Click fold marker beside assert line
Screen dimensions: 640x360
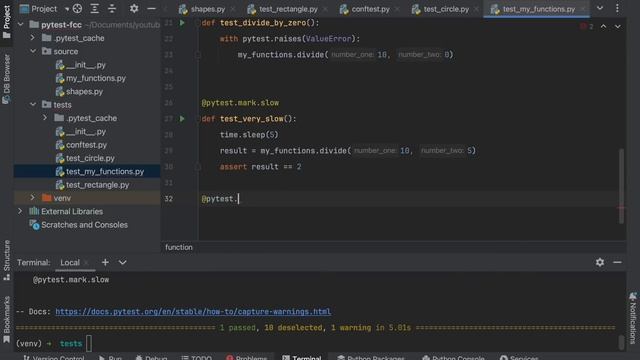click(198, 167)
